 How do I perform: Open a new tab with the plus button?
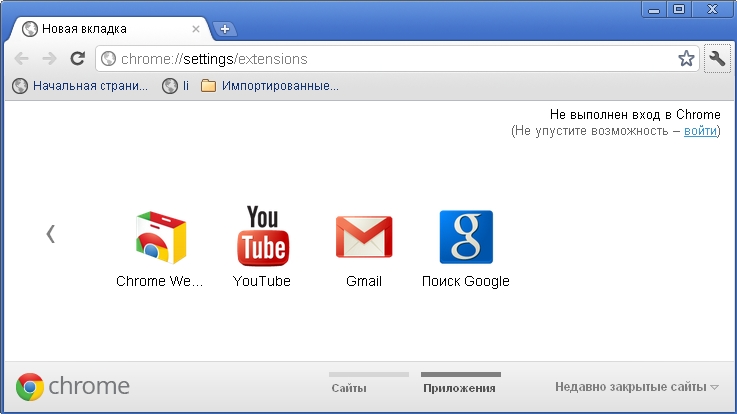point(225,29)
